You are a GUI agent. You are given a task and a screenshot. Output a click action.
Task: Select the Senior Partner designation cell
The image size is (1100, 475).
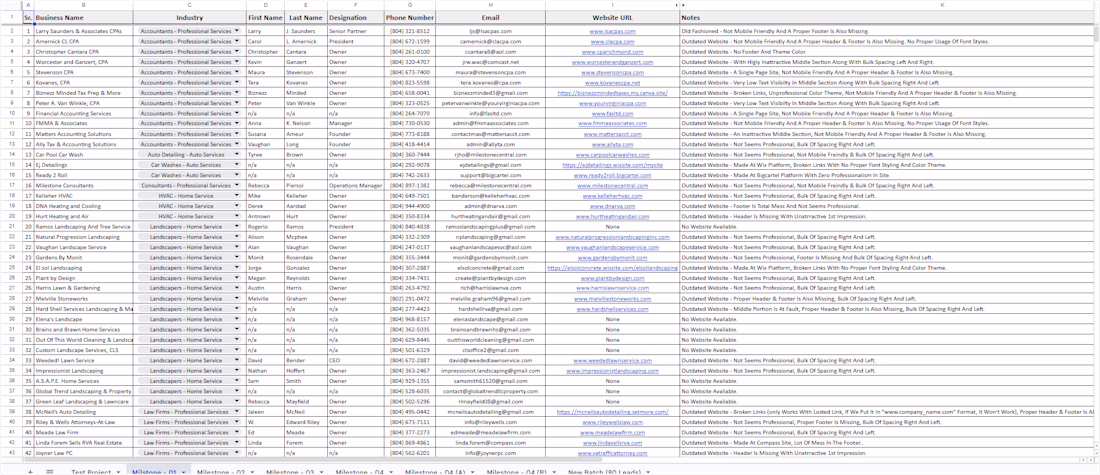point(356,31)
